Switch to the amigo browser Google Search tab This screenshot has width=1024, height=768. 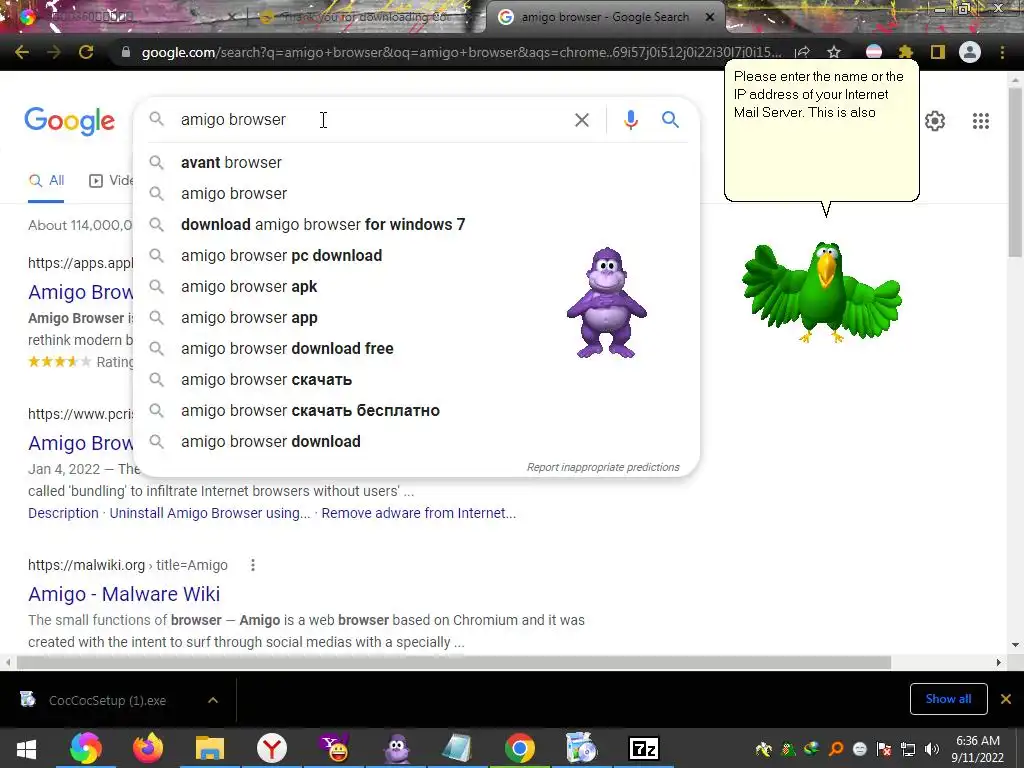point(605,17)
